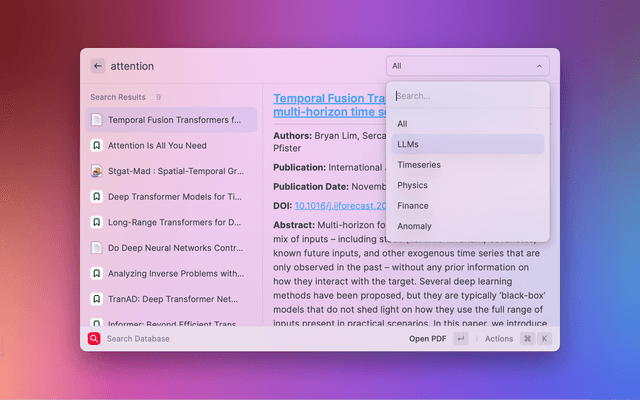Click the red Search Database icon
This screenshot has width=640, height=400.
(94, 339)
